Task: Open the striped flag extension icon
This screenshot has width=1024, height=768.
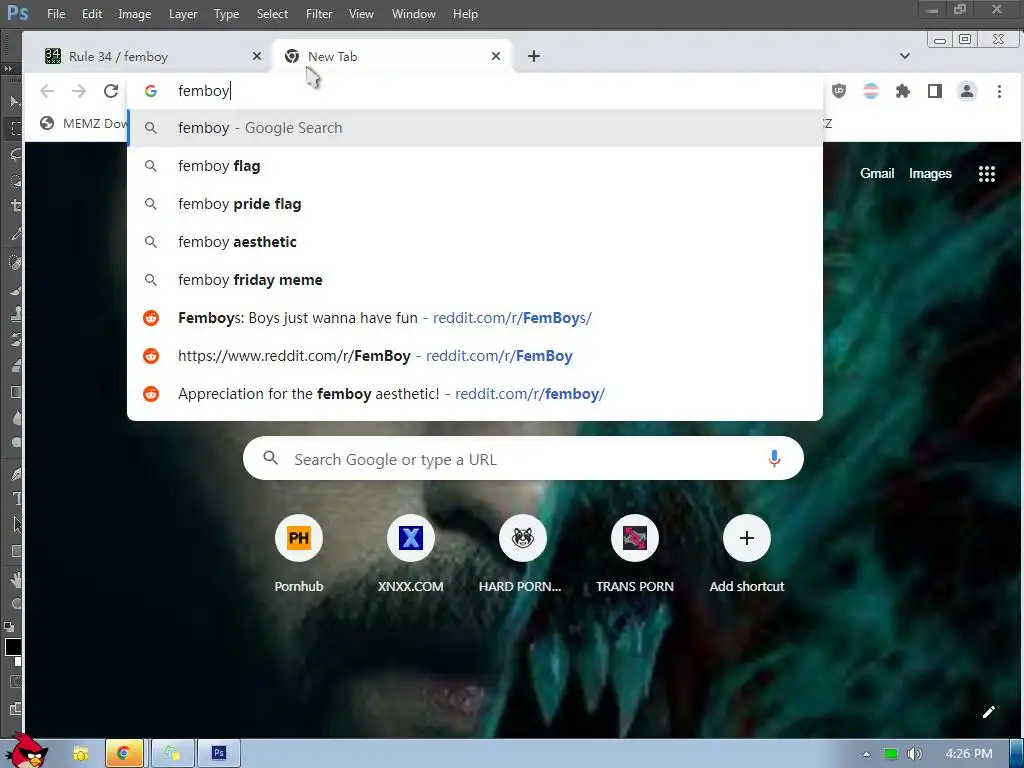Action: 871,91
